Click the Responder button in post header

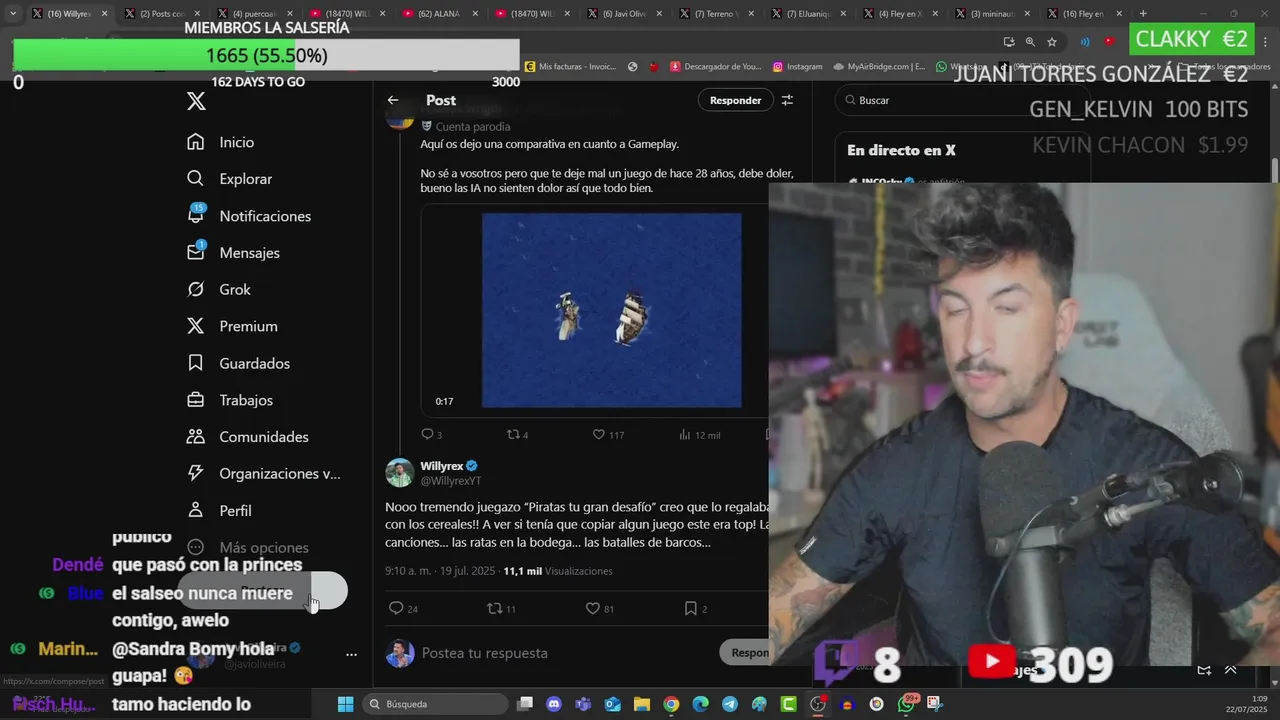tap(735, 100)
